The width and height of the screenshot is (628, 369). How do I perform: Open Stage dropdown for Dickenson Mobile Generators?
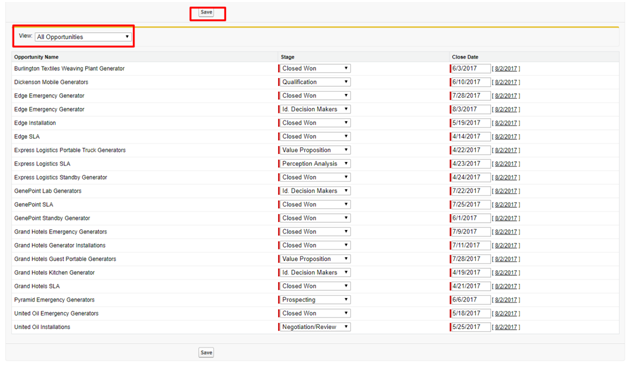tap(315, 82)
